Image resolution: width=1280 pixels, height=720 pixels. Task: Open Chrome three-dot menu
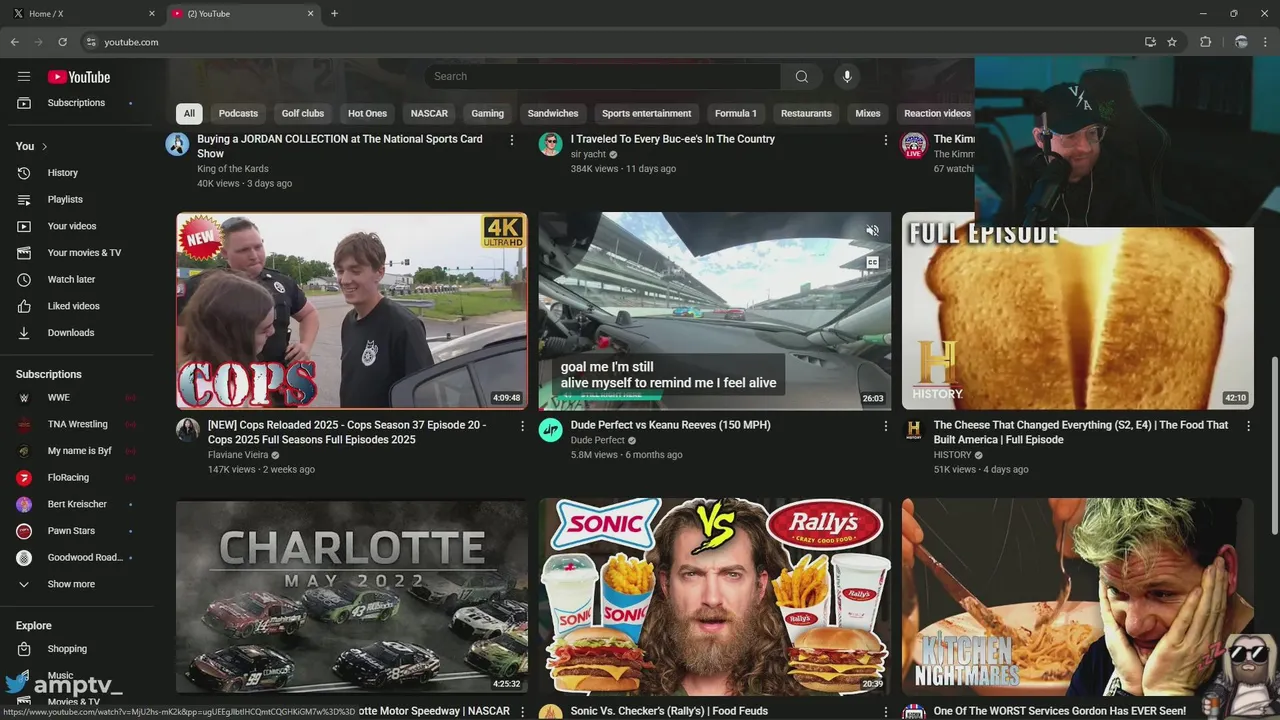pyautogui.click(x=1266, y=42)
